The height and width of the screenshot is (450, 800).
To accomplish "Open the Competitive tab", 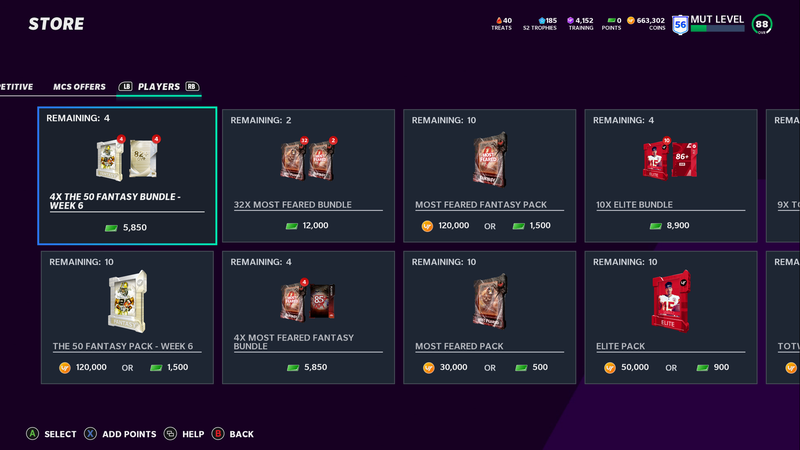I will click(x=16, y=87).
